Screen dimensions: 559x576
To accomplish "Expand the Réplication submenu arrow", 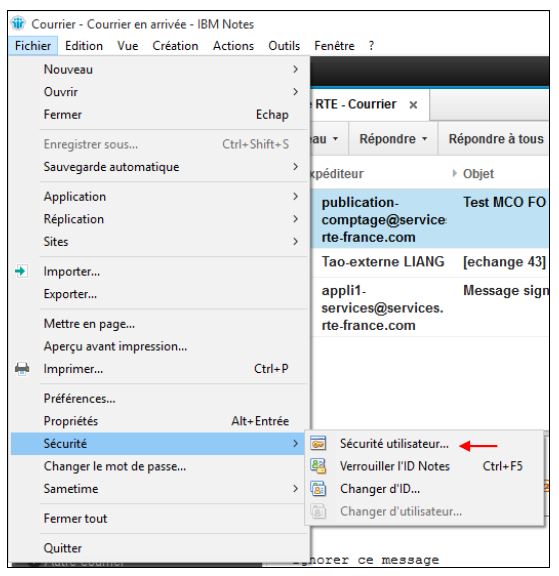I will click(x=295, y=219).
